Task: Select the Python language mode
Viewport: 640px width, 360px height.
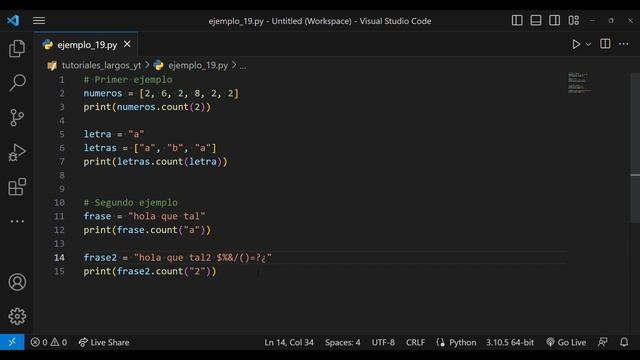Action: click(x=462, y=342)
